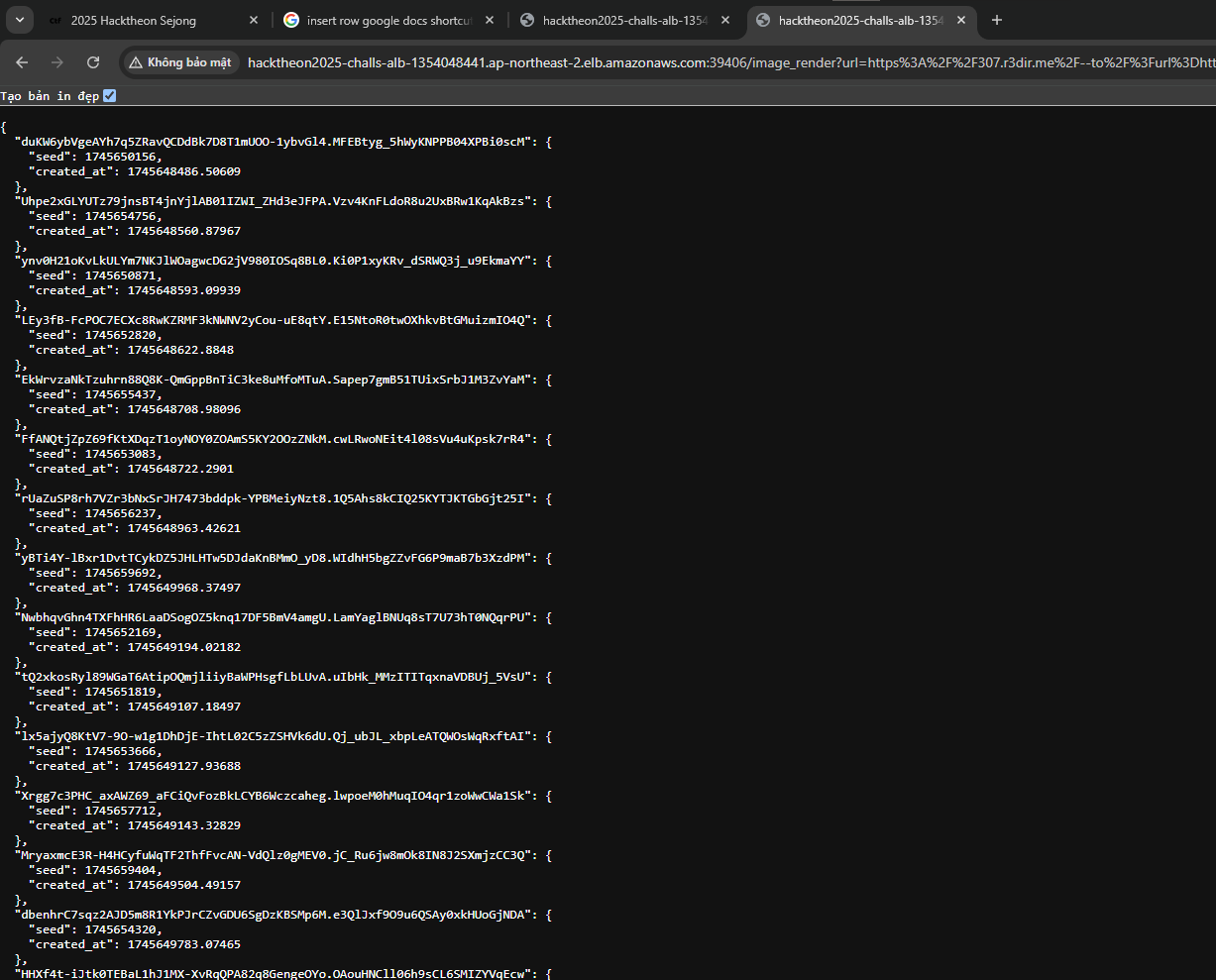Go back using the back arrow

click(x=23, y=62)
